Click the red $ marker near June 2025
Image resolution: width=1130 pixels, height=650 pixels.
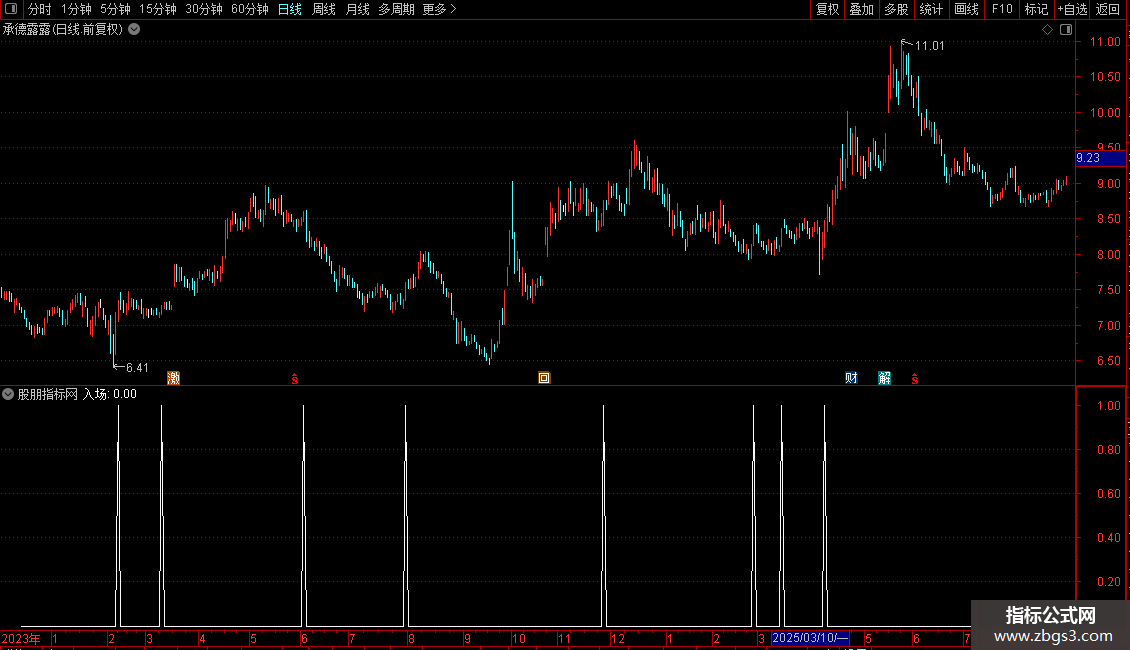[x=915, y=378]
